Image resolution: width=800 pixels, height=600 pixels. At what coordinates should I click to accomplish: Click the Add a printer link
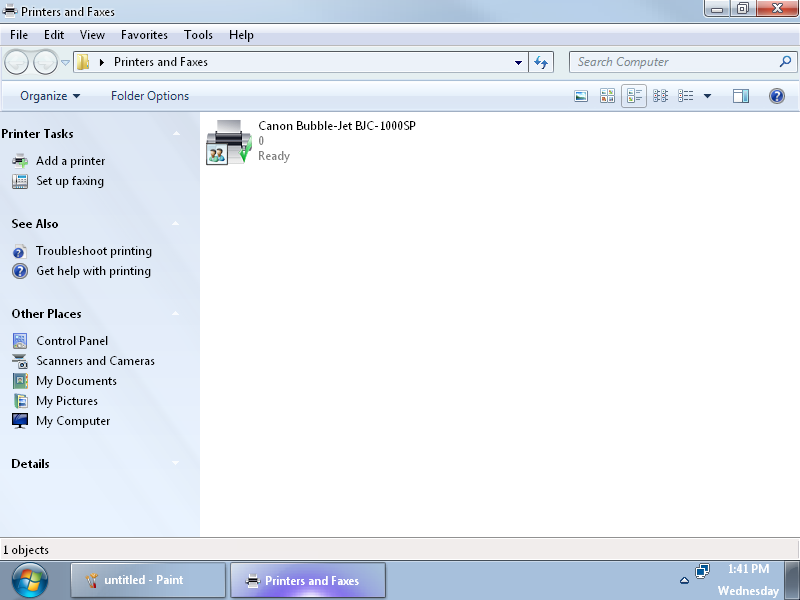pyautogui.click(x=70, y=161)
